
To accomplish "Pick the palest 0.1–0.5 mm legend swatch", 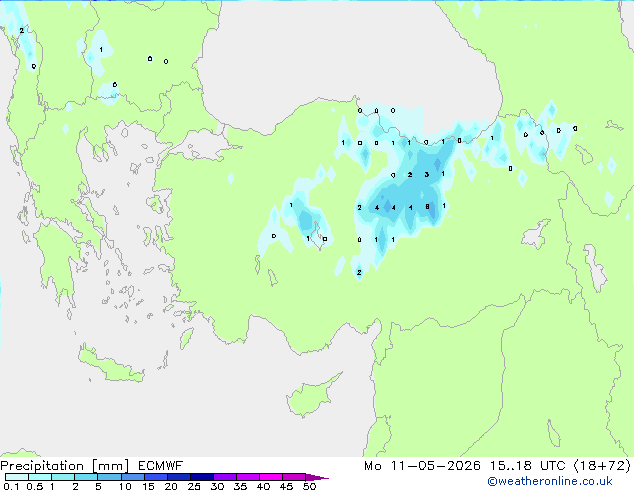I will pyautogui.click(x=17, y=477).
